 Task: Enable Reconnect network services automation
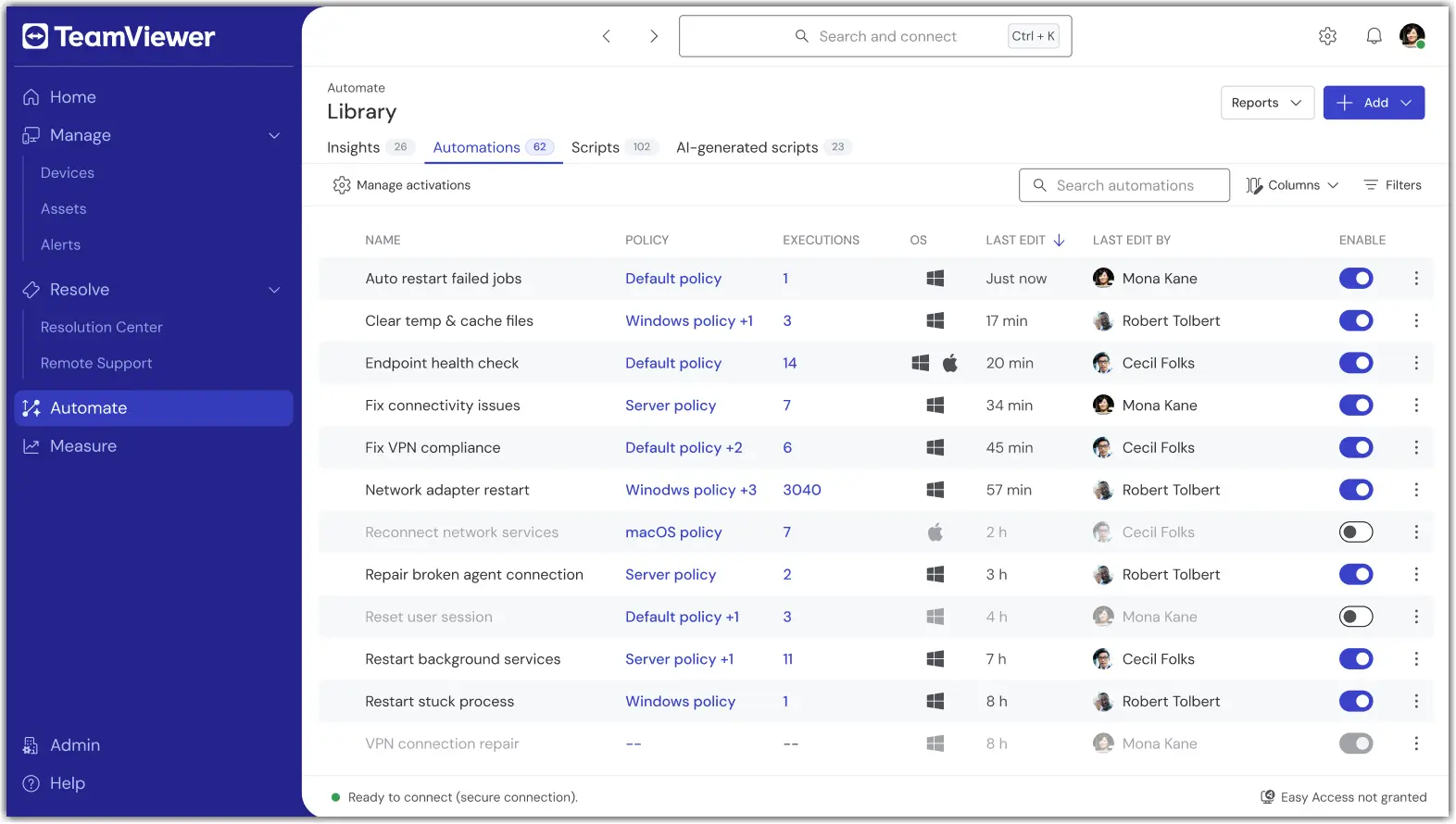1356,532
